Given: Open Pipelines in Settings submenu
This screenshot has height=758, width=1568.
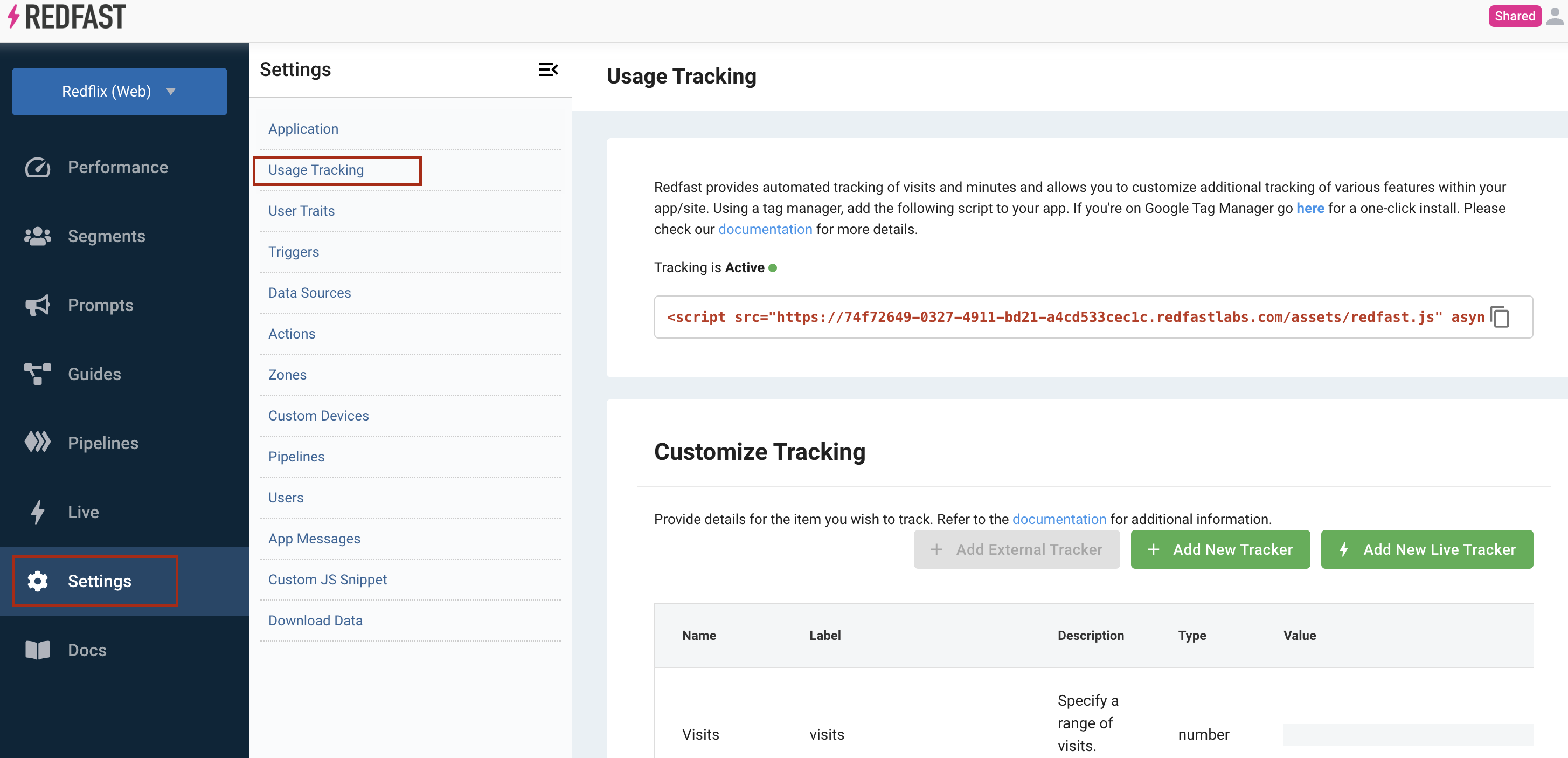Looking at the screenshot, I should [296, 457].
